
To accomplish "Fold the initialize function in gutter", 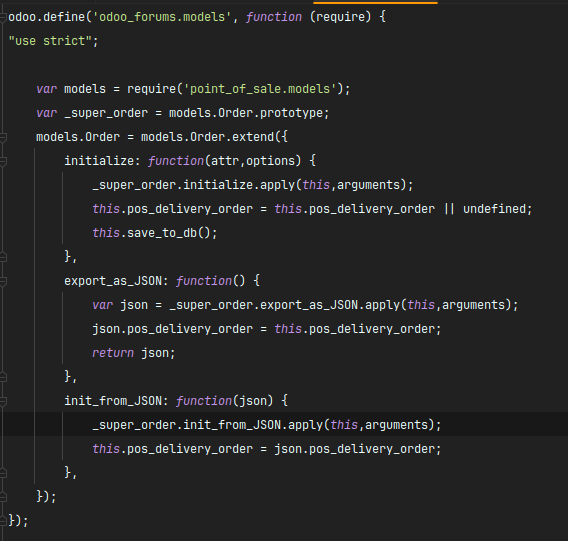I will (3, 161).
